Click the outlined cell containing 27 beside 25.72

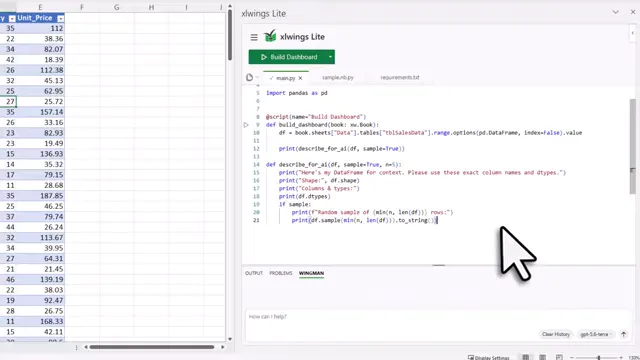(8, 102)
